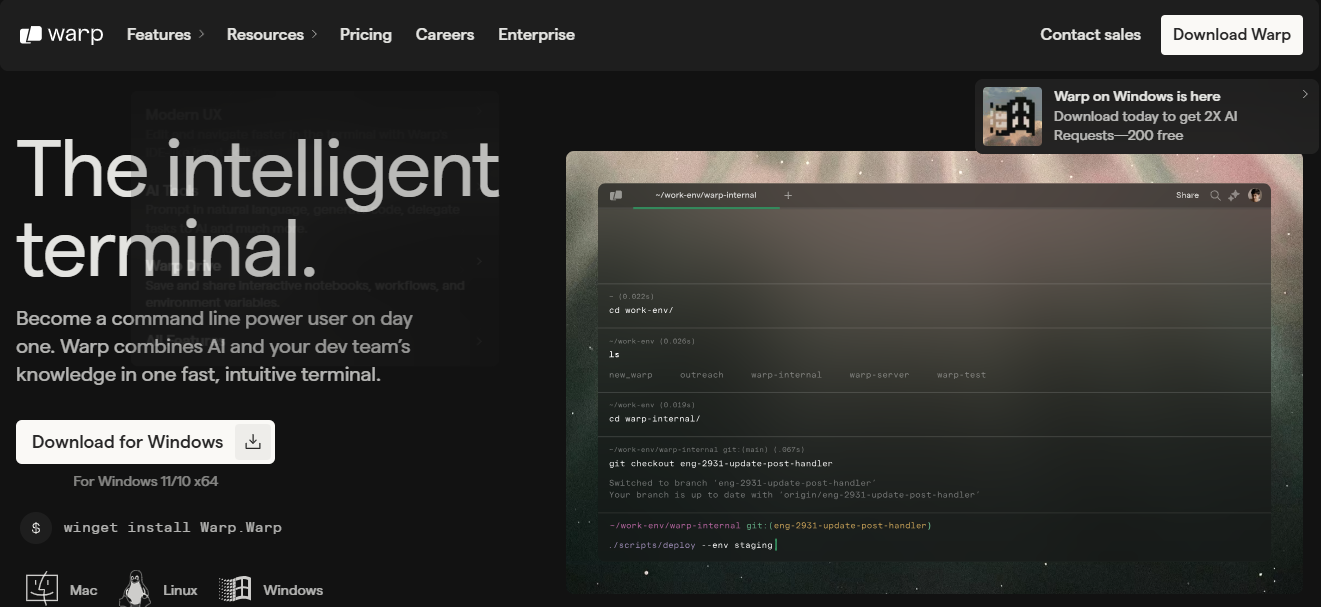Click the 'Your branch is up to date' line
Screen dimensions: 1321x607
(794, 494)
